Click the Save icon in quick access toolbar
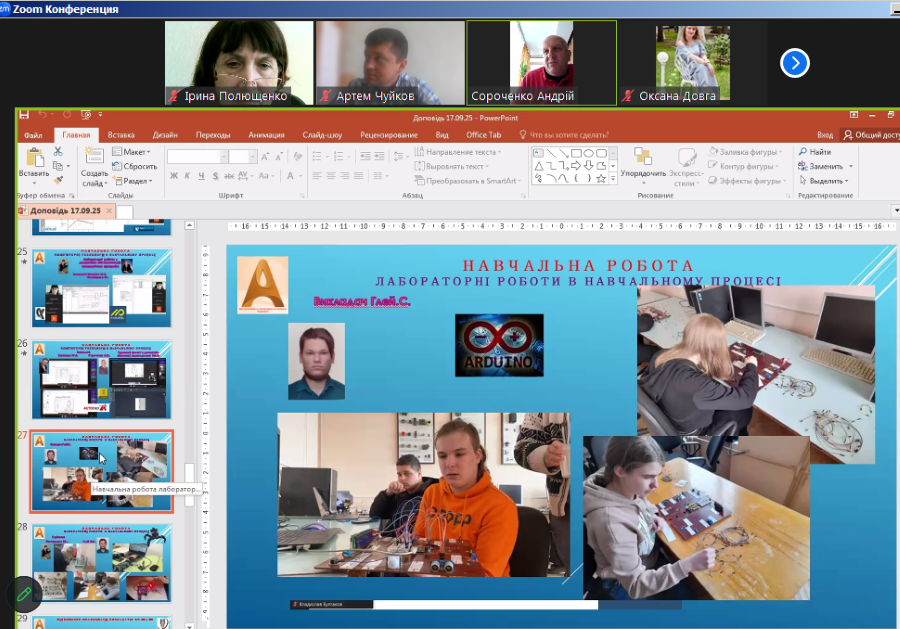 24,115
